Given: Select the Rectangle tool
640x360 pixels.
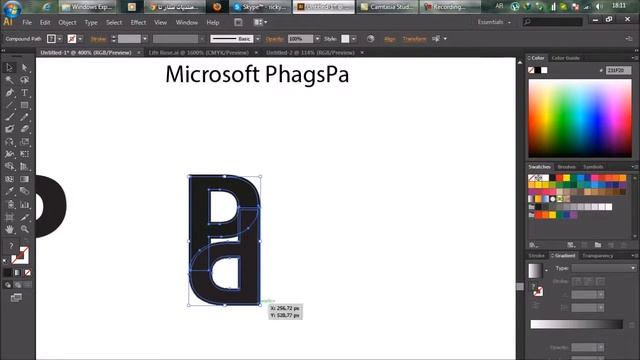Looking at the screenshot, I should 24,105.
